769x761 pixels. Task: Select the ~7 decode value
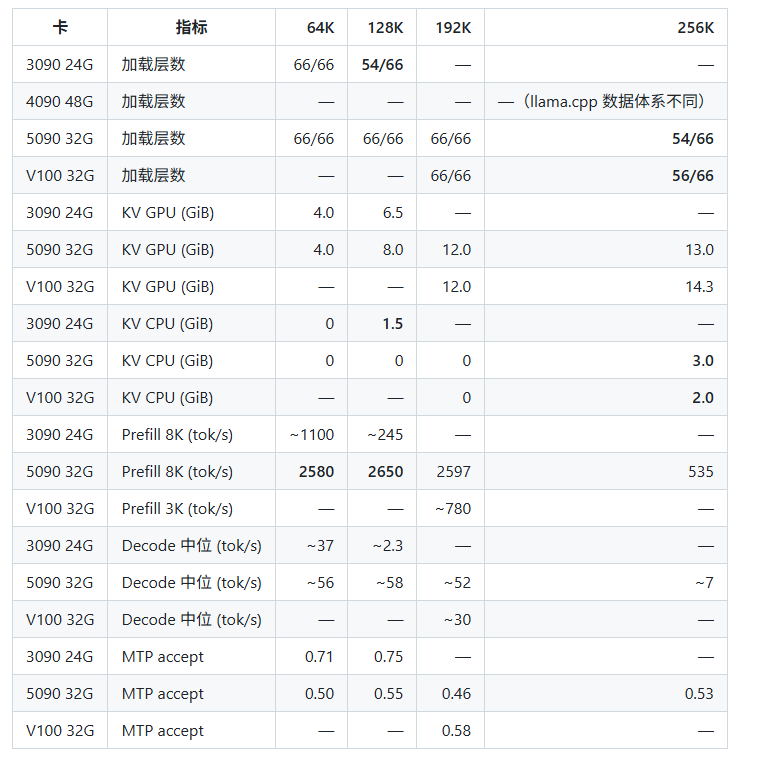pos(704,583)
